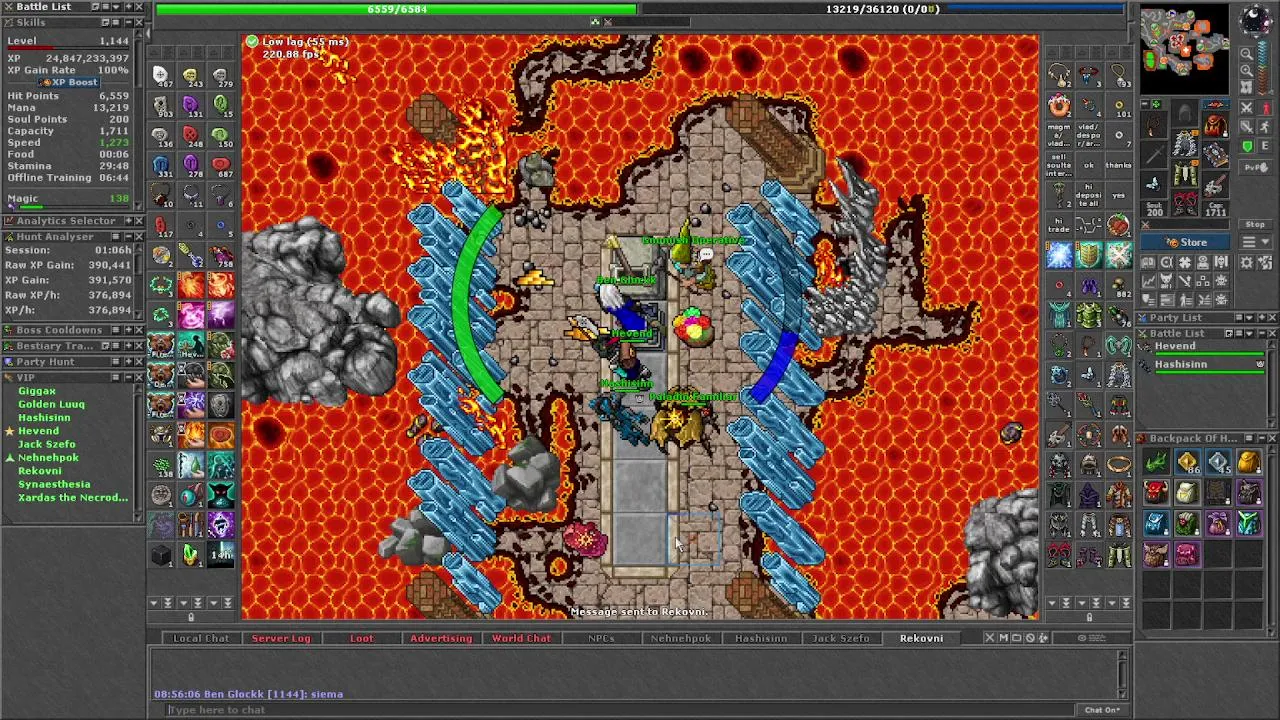Close current chat tab X icon
This screenshot has width=1280, height=720.
pos(990,638)
